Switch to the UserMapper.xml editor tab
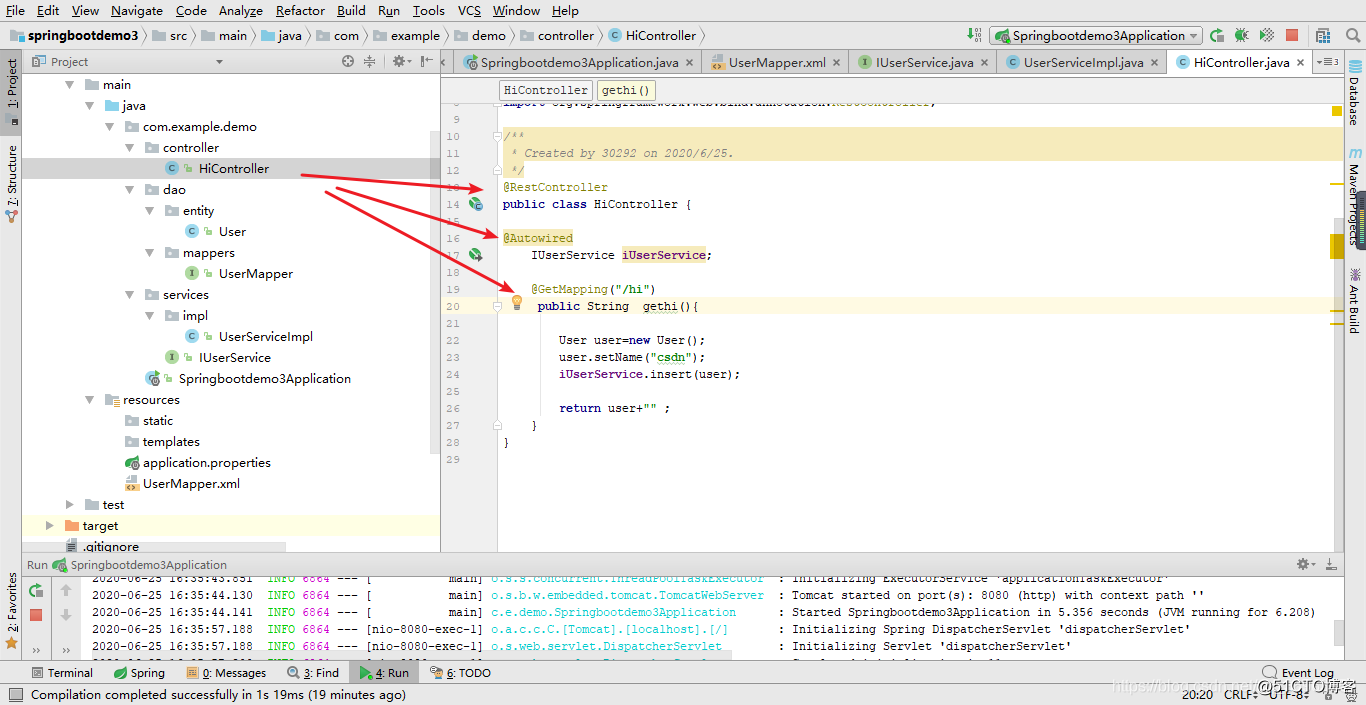1366x705 pixels. coord(776,62)
